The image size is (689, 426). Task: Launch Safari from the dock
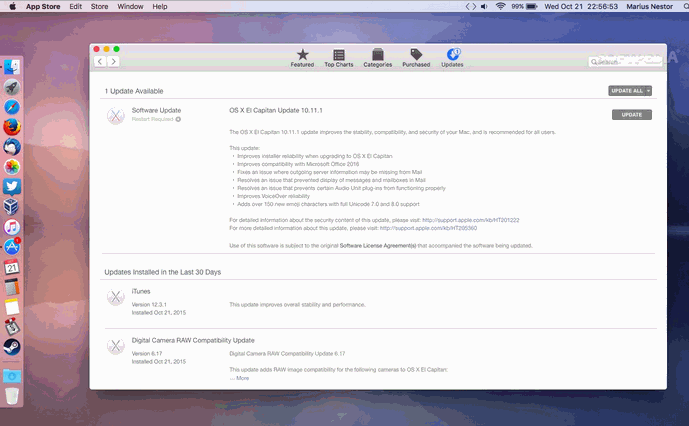point(12,107)
